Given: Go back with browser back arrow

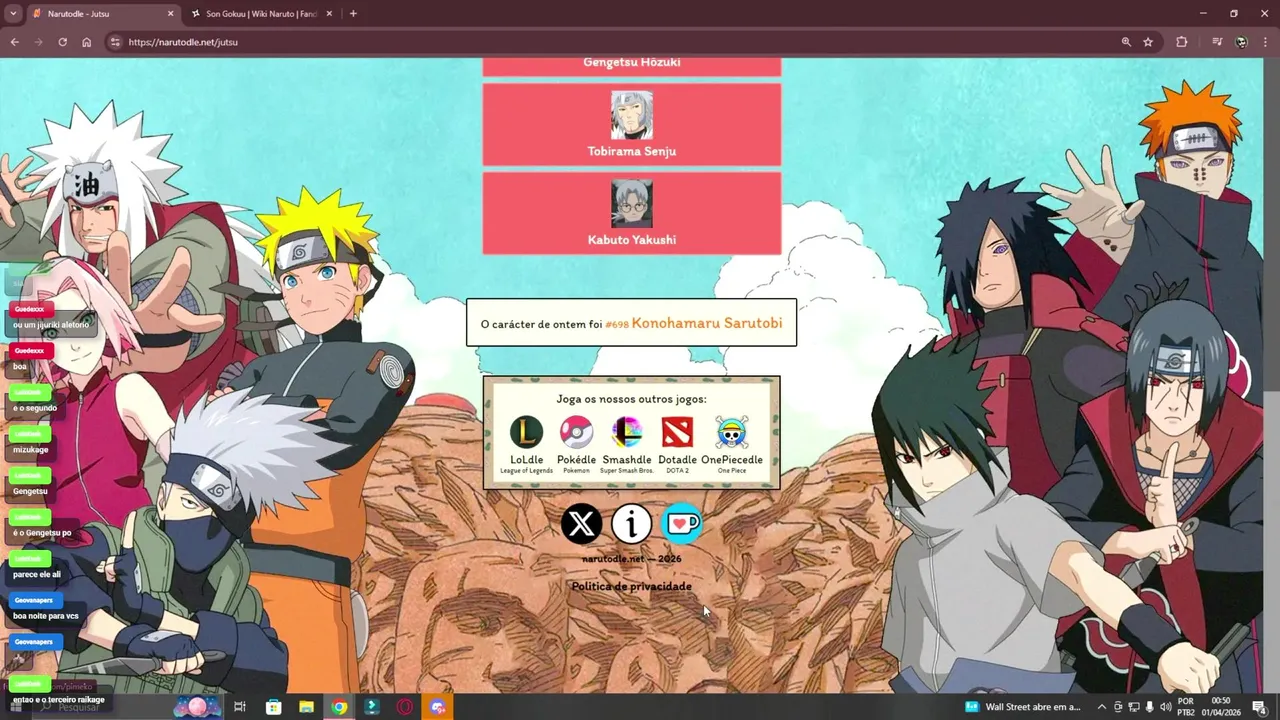Looking at the screenshot, I should coord(14,42).
